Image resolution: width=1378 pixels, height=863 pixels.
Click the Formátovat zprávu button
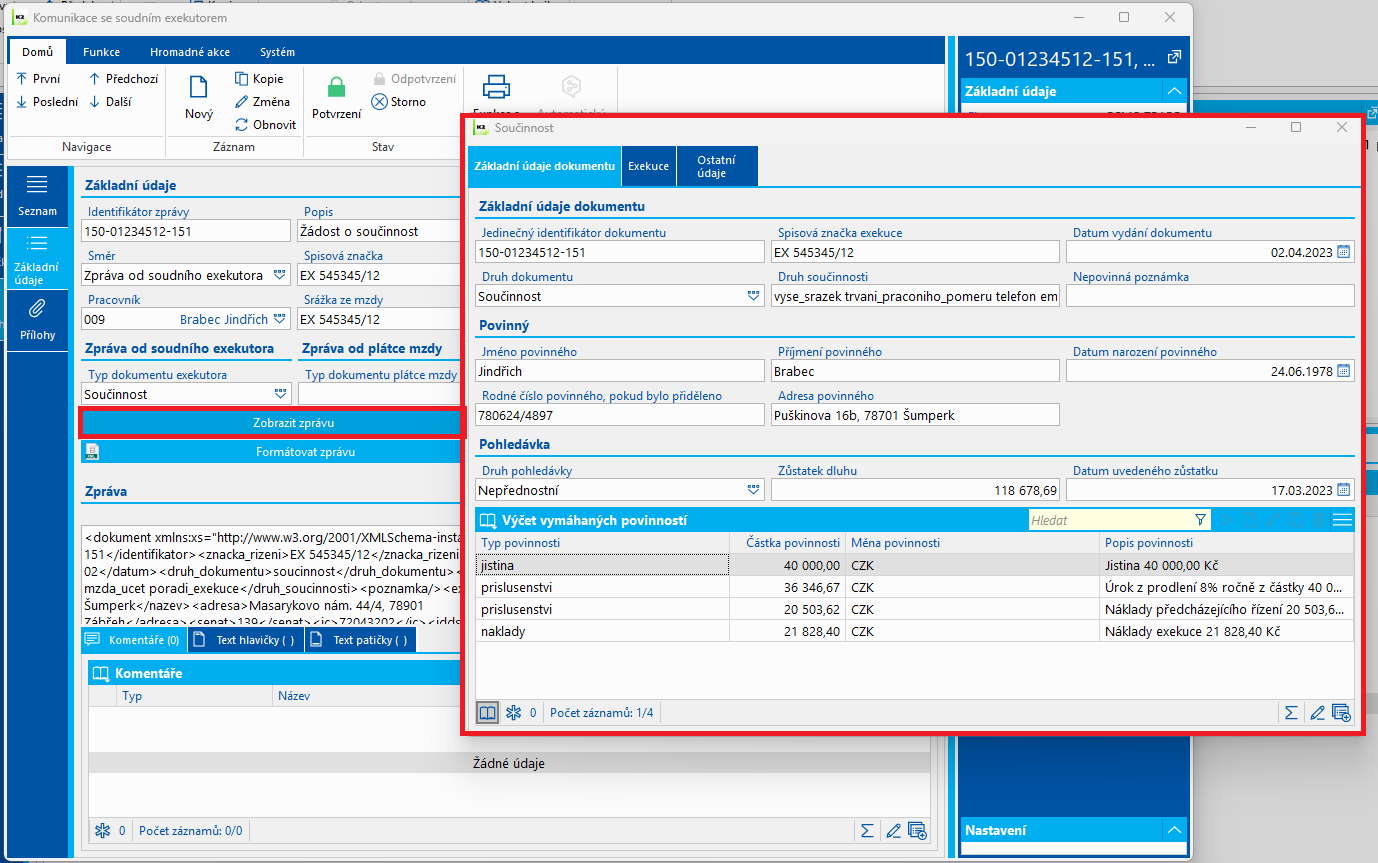pyautogui.click(x=272, y=451)
